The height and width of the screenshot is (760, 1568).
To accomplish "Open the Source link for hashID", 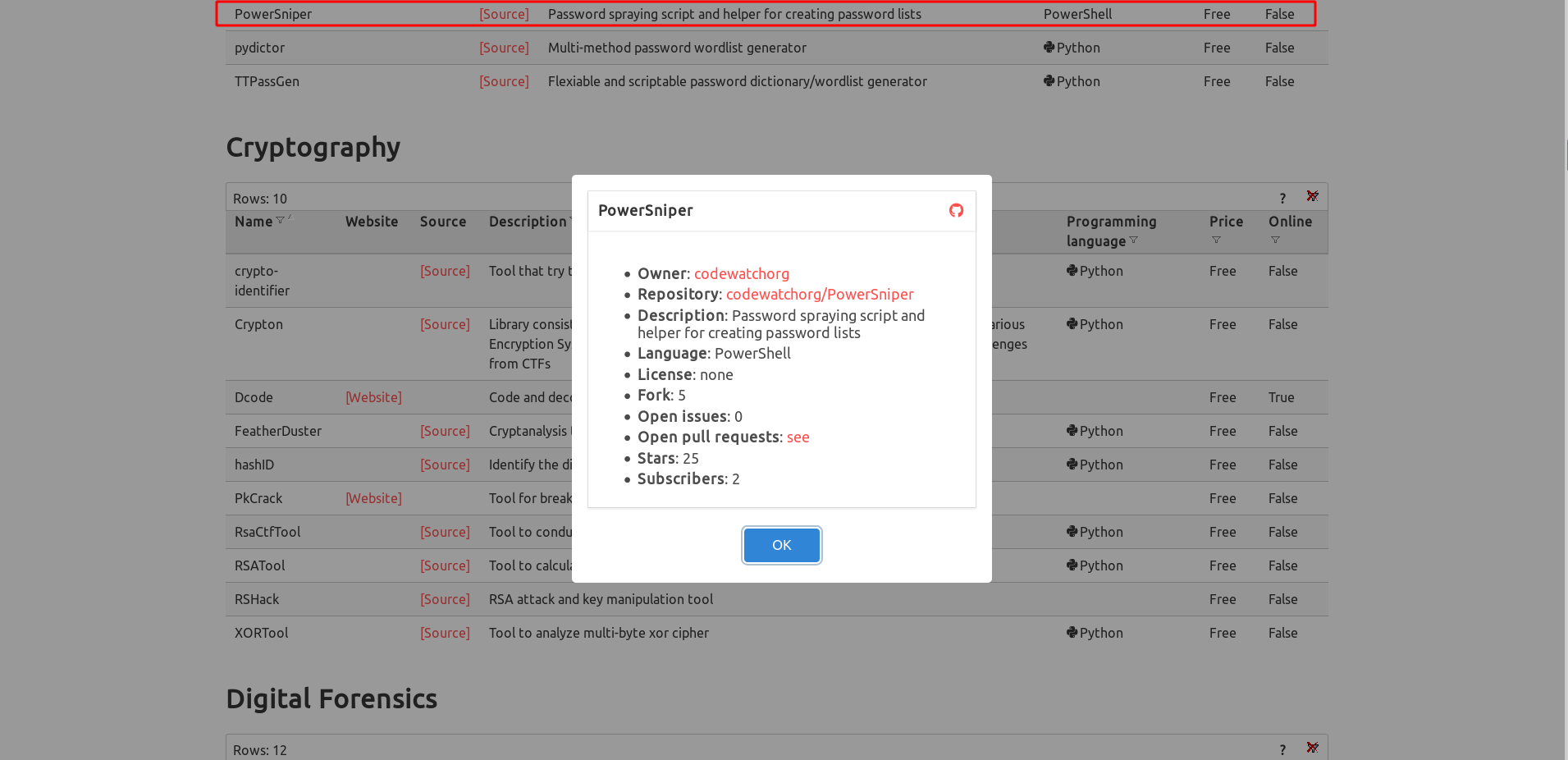I will [445, 465].
